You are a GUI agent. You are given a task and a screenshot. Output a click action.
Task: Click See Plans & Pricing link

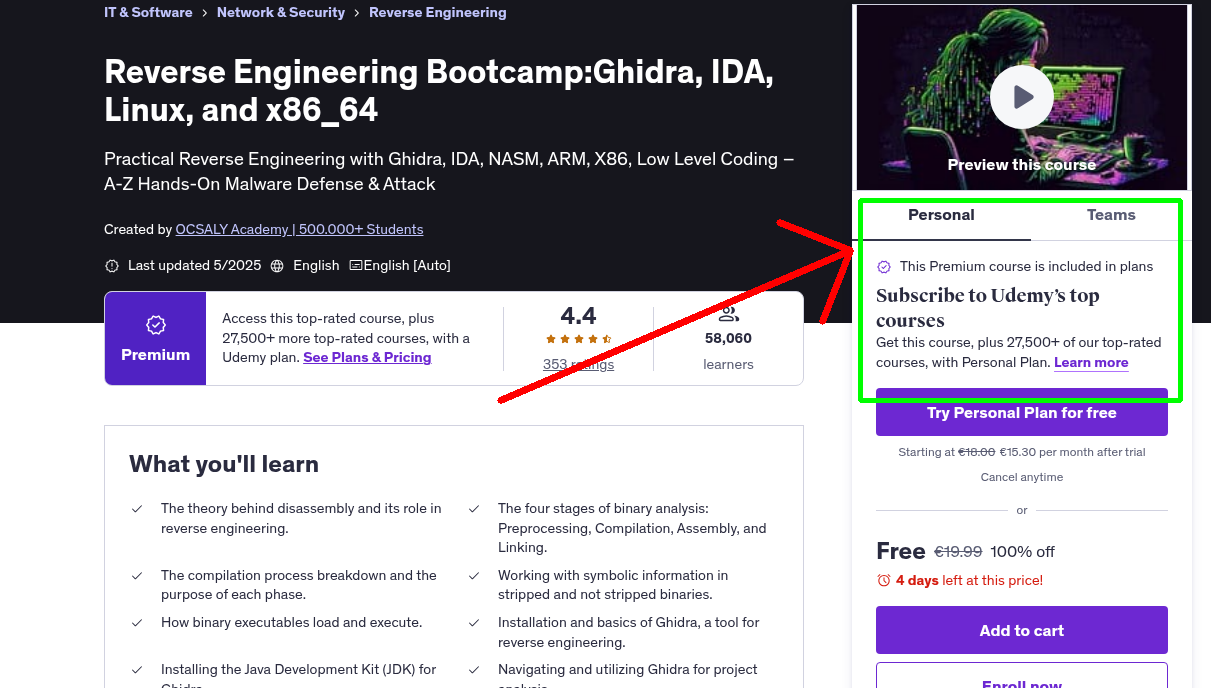coord(367,357)
